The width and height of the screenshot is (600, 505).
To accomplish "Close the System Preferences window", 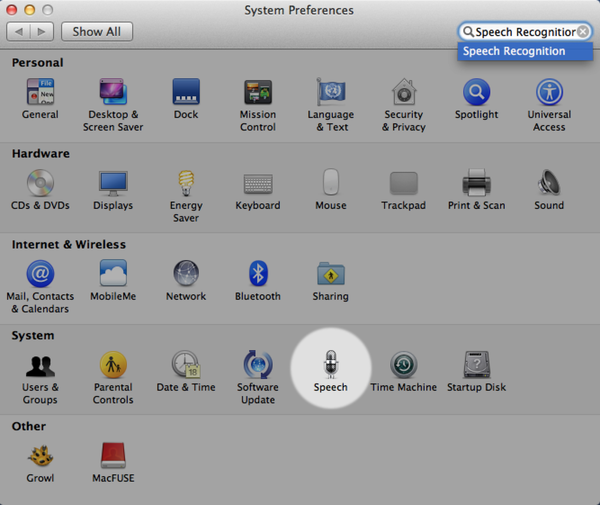I will pyautogui.click(x=12, y=10).
